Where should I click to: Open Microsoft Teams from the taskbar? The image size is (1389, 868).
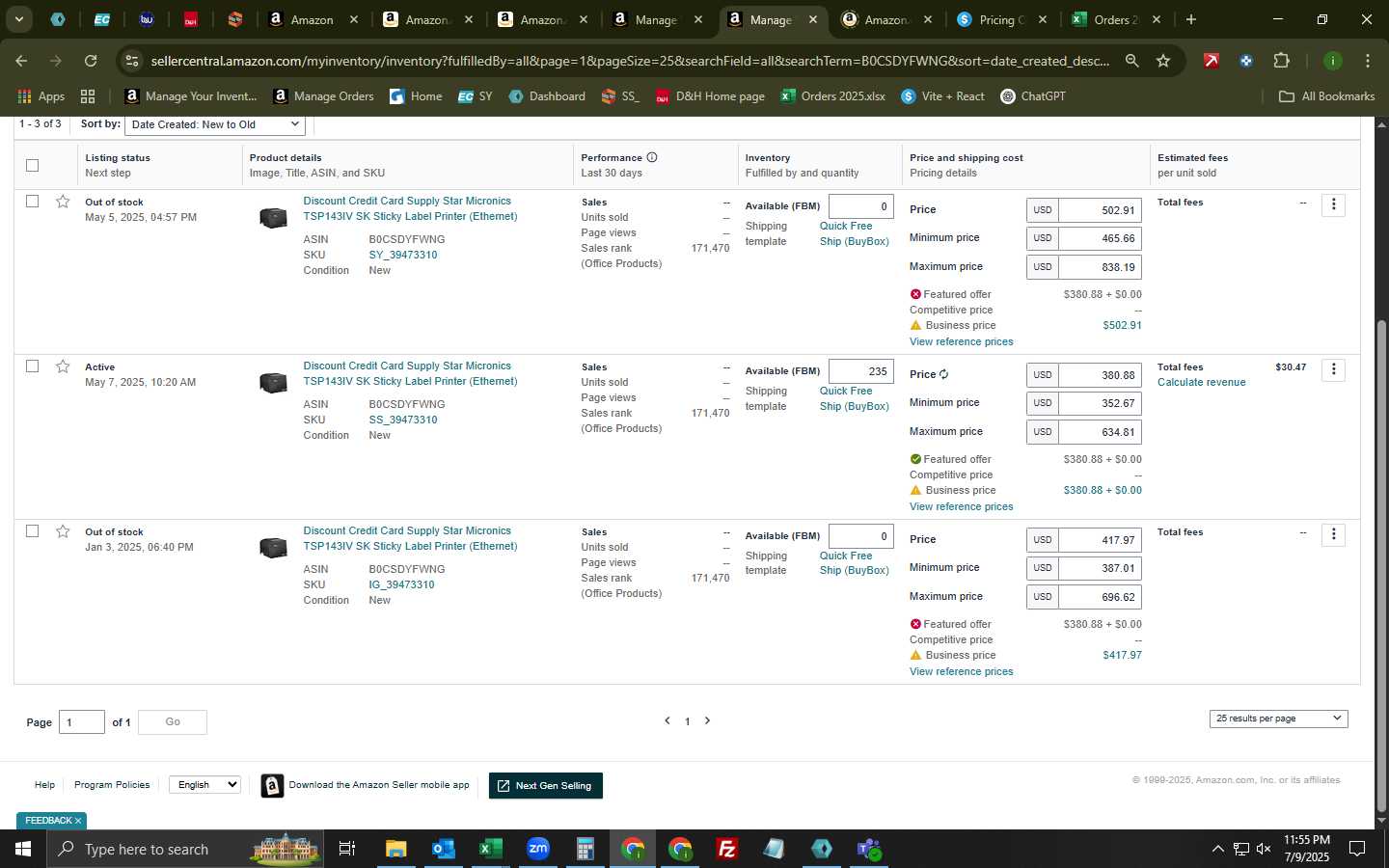pyautogui.click(x=869, y=849)
